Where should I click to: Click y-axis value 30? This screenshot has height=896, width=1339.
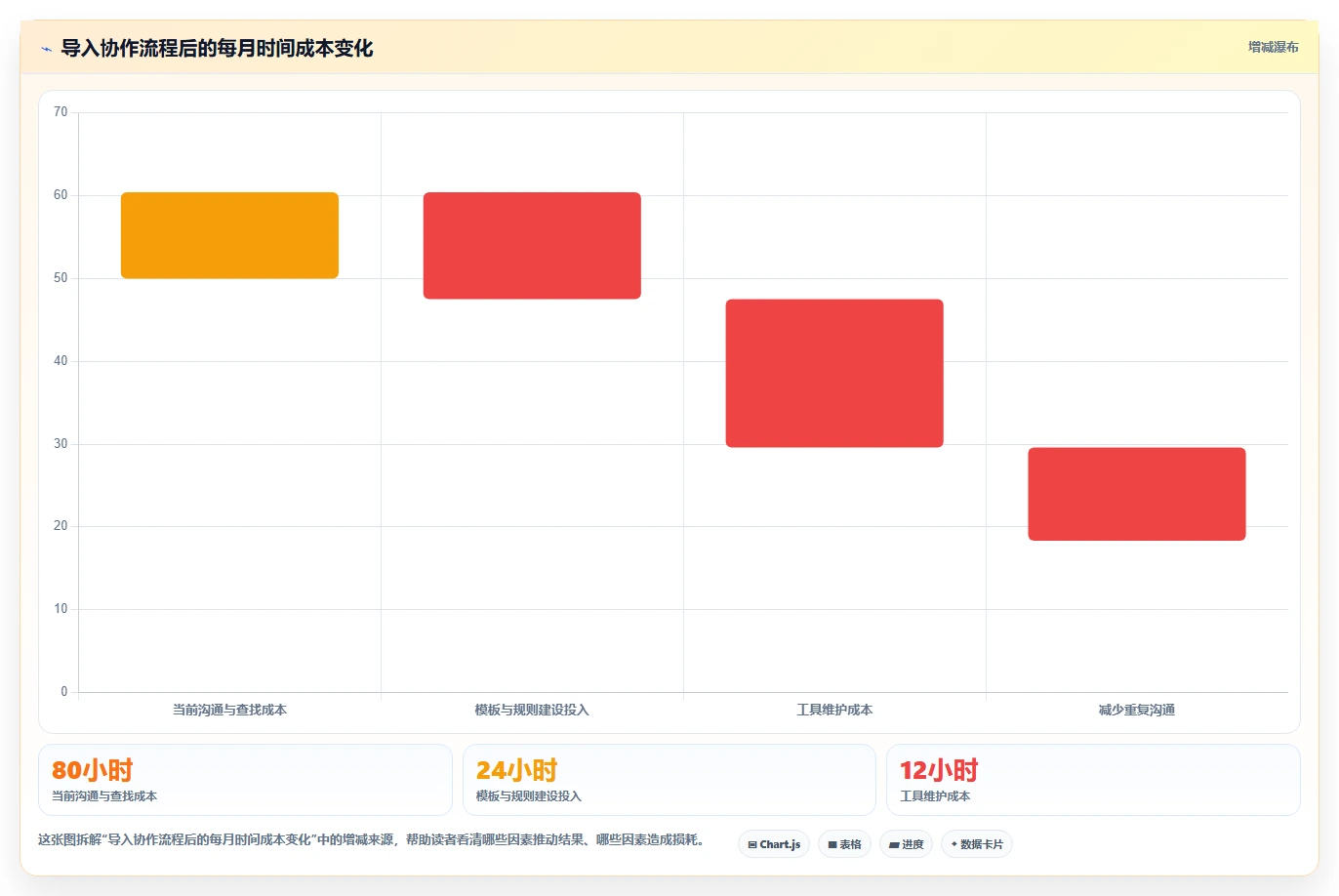(61, 444)
